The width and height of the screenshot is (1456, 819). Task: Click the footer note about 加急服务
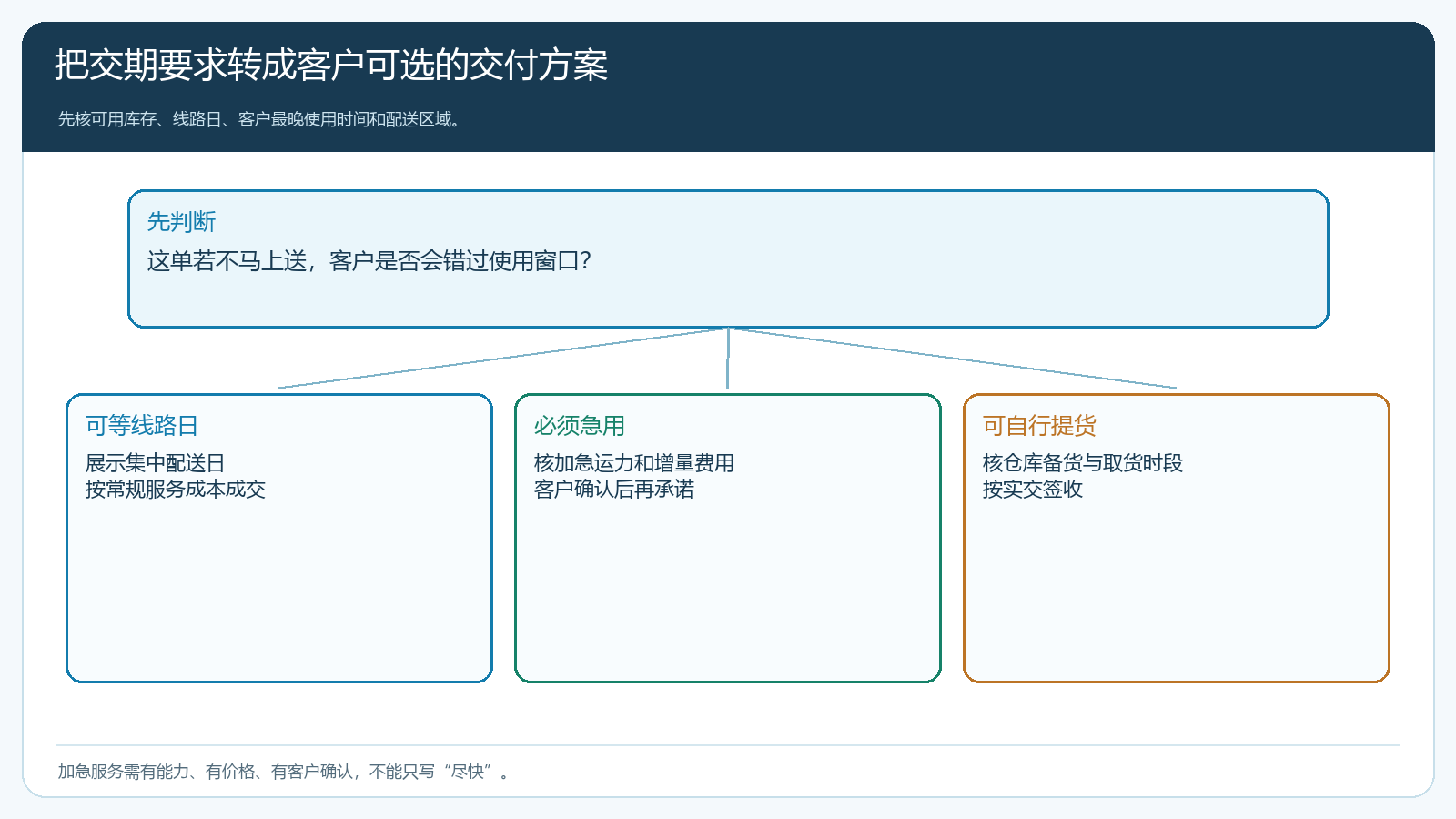coord(284,772)
